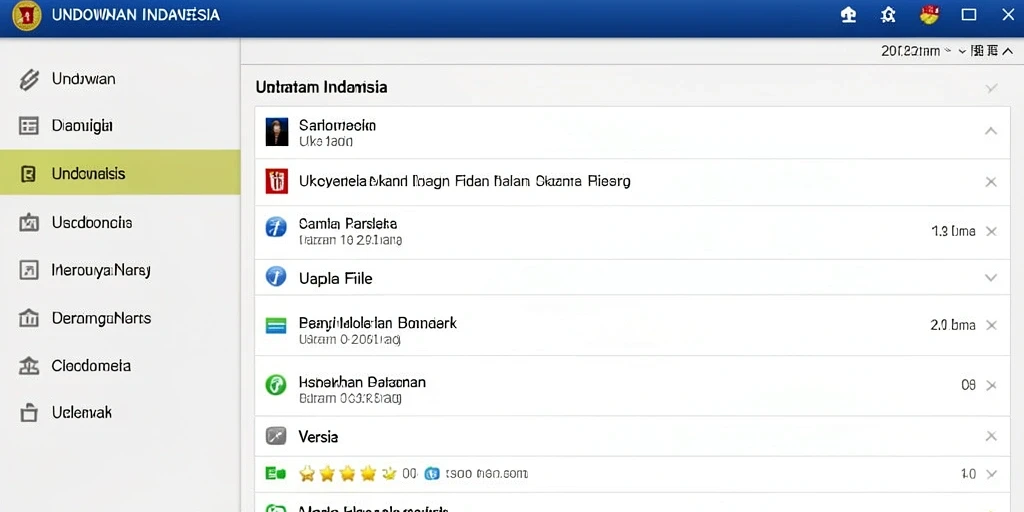The image size is (1024, 512).
Task: Click the Uapla Fiile entry title
Action: click(x=335, y=278)
